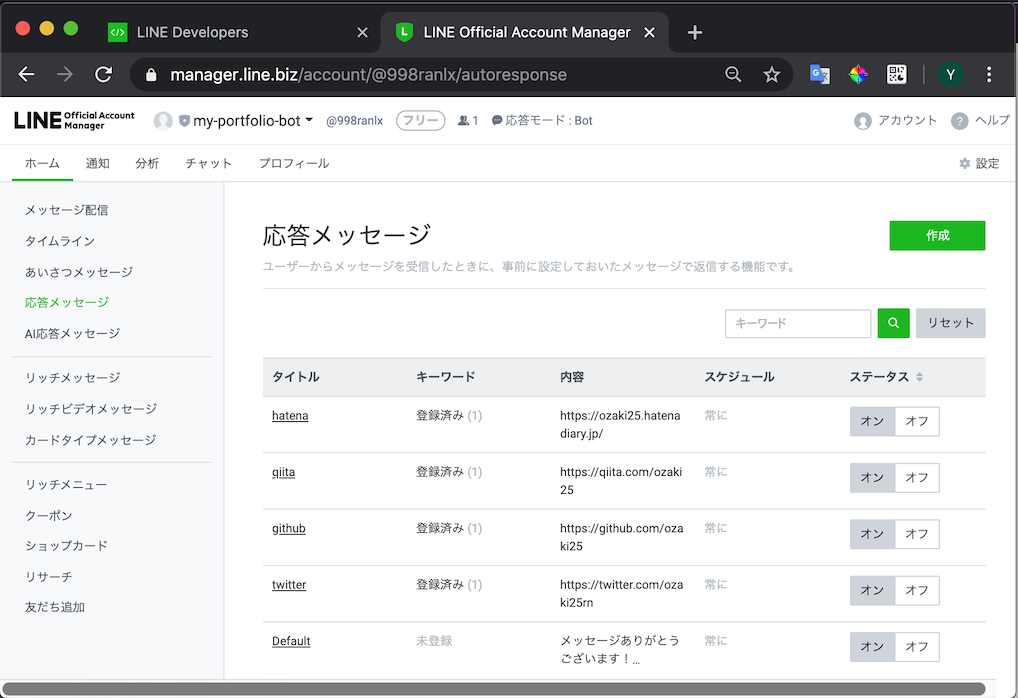Open the twitter response title link

click(x=289, y=585)
